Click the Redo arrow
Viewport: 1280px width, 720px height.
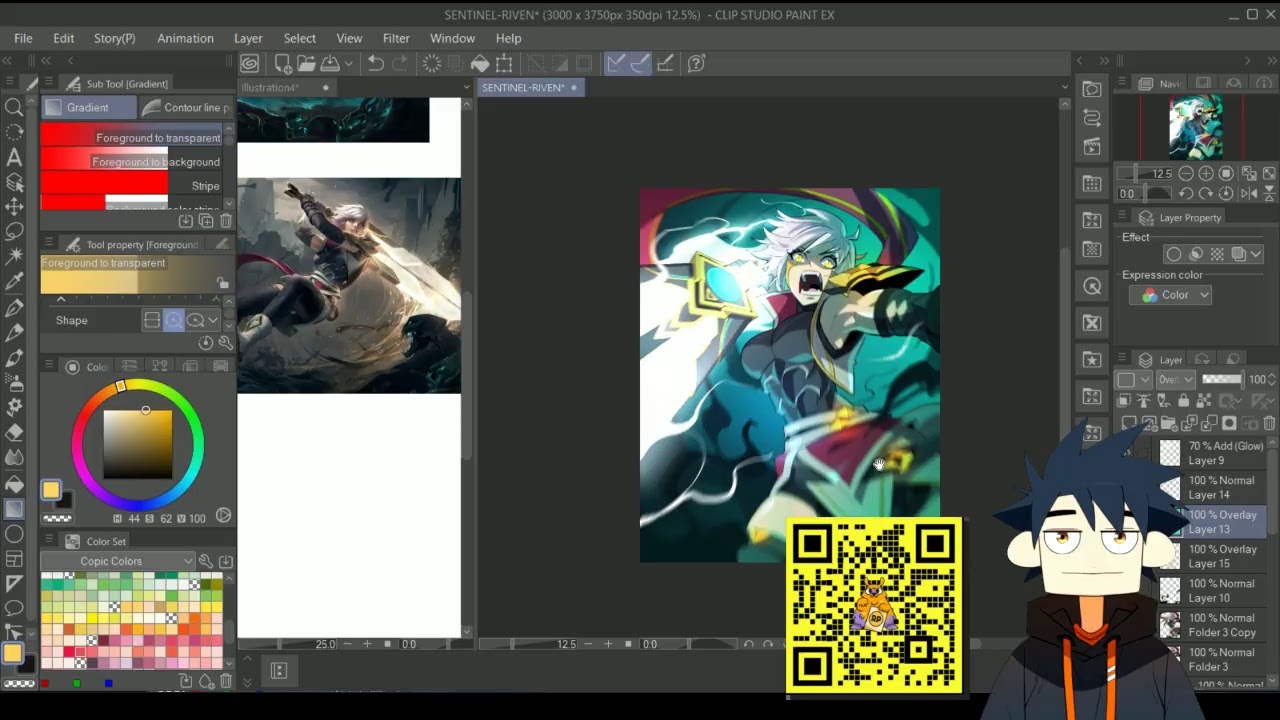400,63
